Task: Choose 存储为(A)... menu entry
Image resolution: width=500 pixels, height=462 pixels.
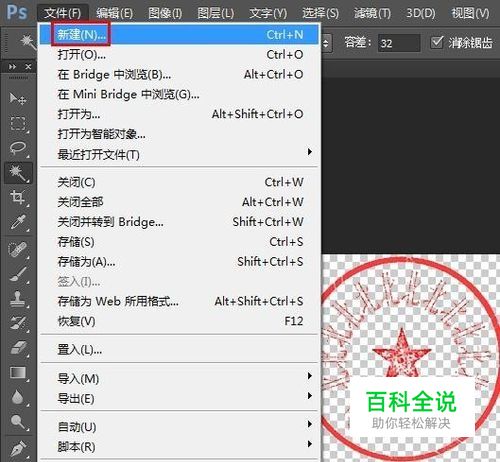Action: click(x=180, y=262)
